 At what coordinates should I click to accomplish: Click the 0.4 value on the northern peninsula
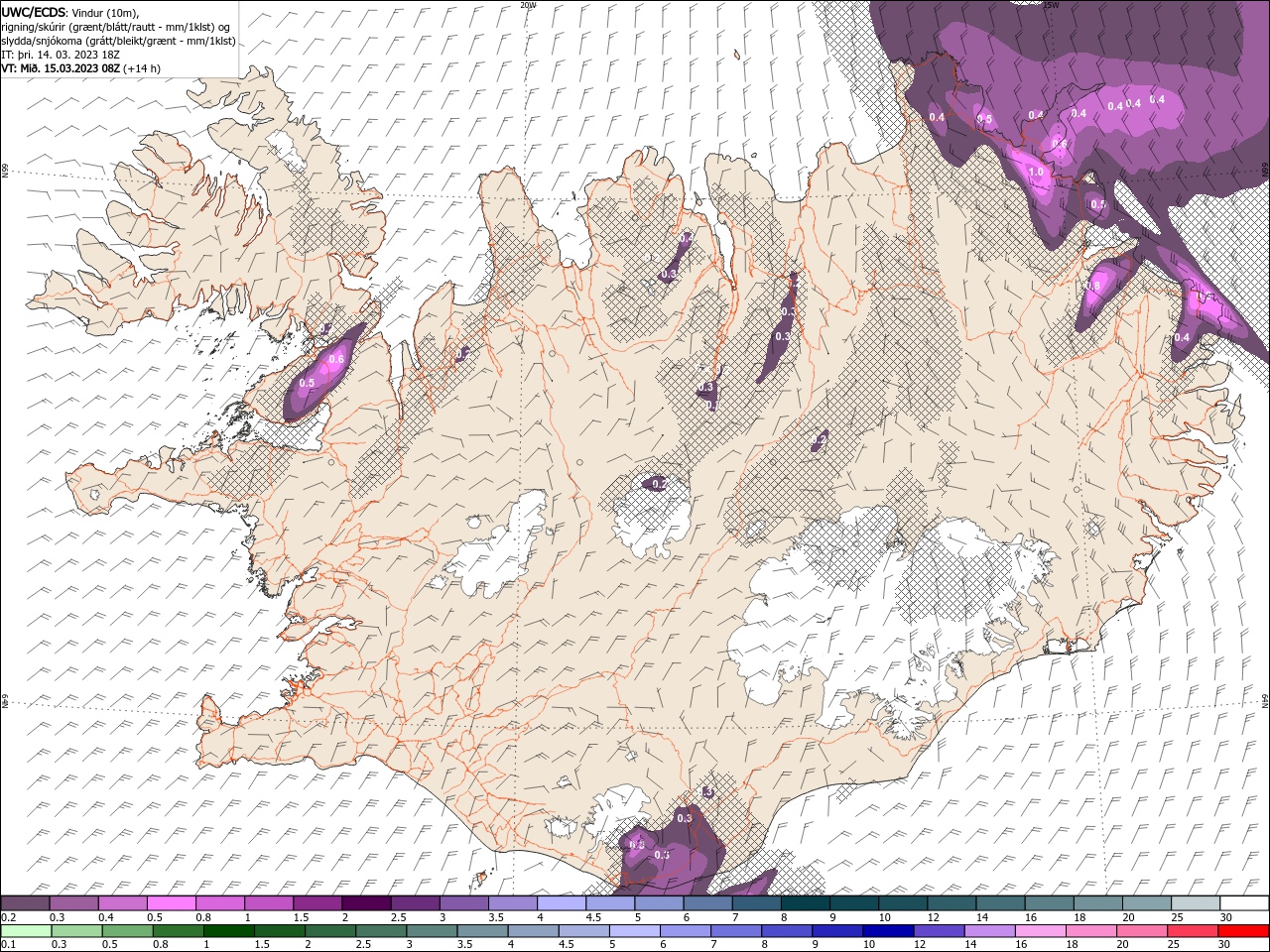686,239
